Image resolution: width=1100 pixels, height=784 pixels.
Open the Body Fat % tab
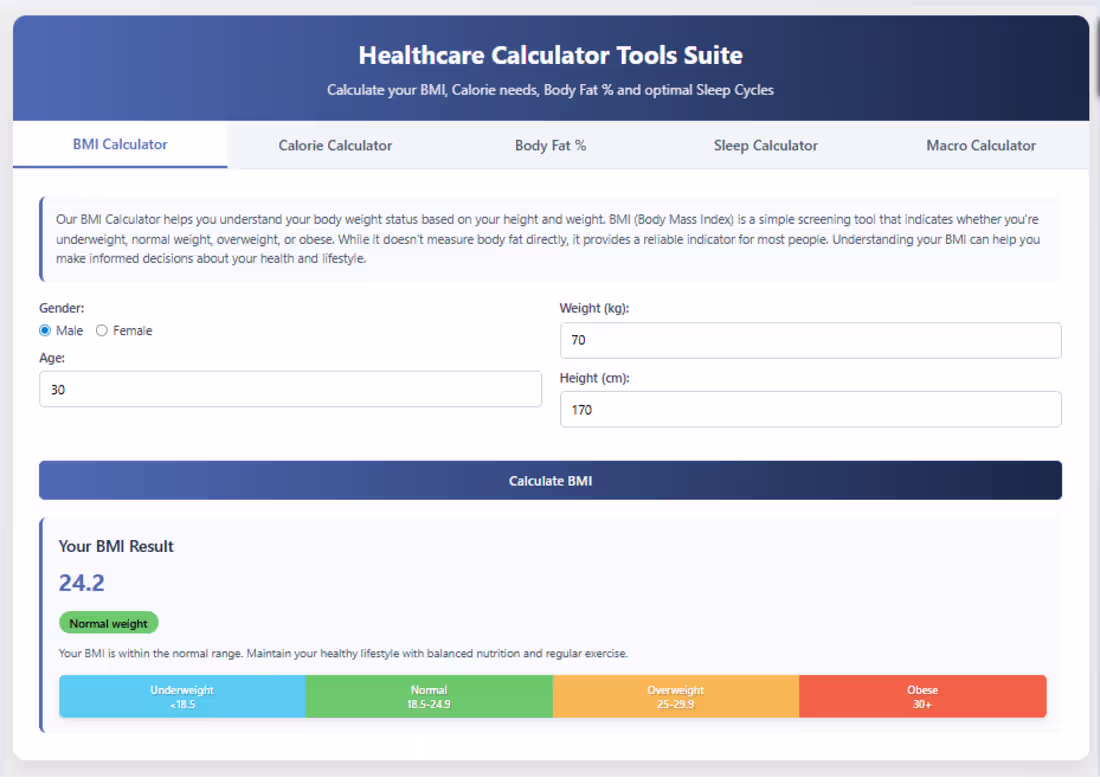coord(550,145)
